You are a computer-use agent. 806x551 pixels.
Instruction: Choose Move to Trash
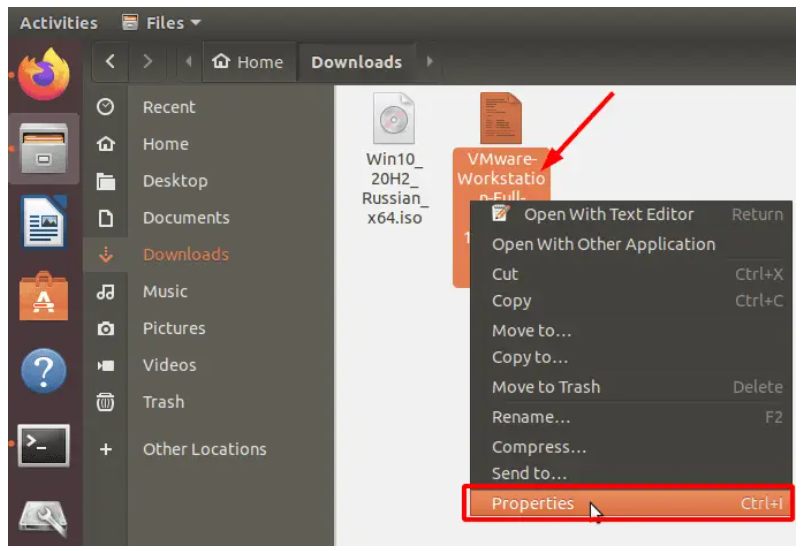pyautogui.click(x=631, y=387)
